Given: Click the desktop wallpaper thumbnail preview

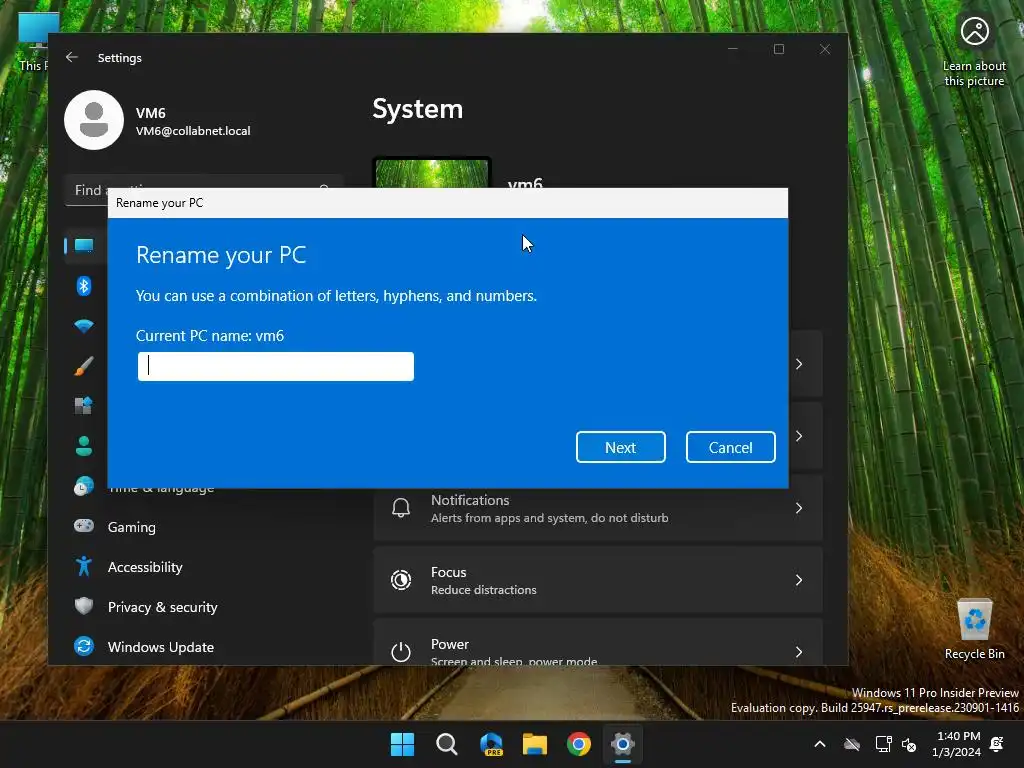Looking at the screenshot, I should [x=432, y=172].
